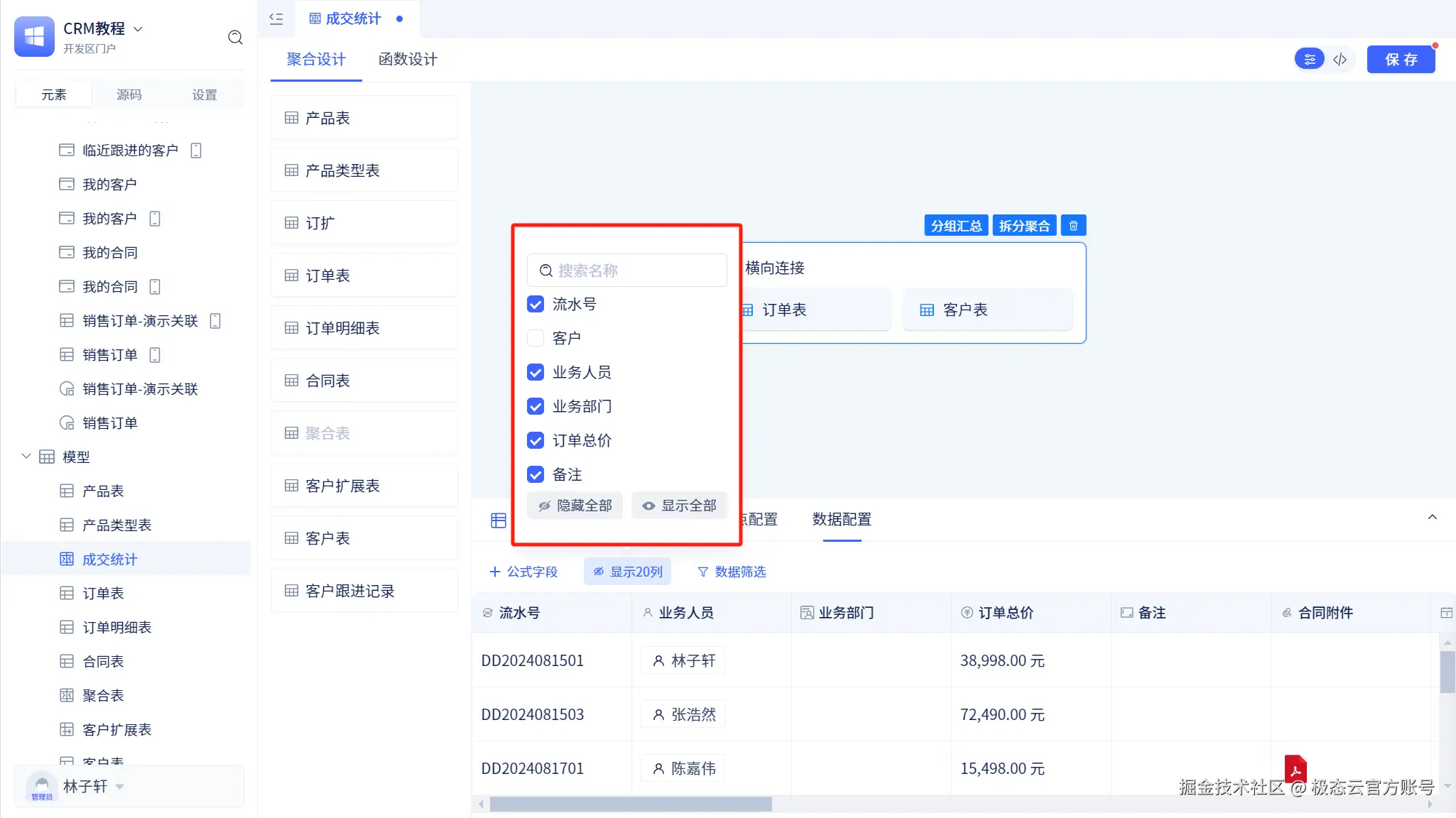Check the 客户 column checkbox

(536, 339)
